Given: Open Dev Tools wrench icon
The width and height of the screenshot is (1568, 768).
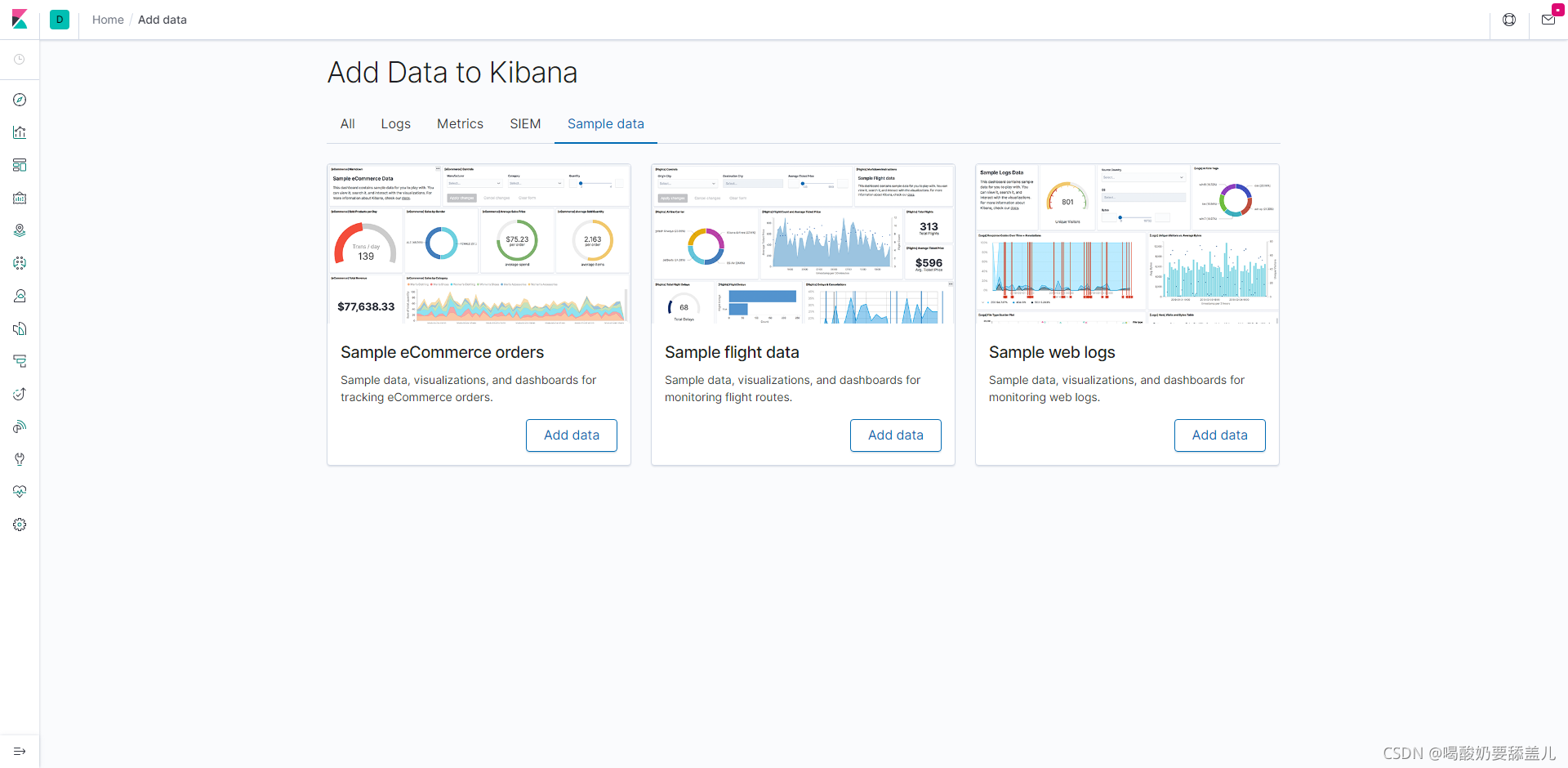Looking at the screenshot, I should [20, 459].
